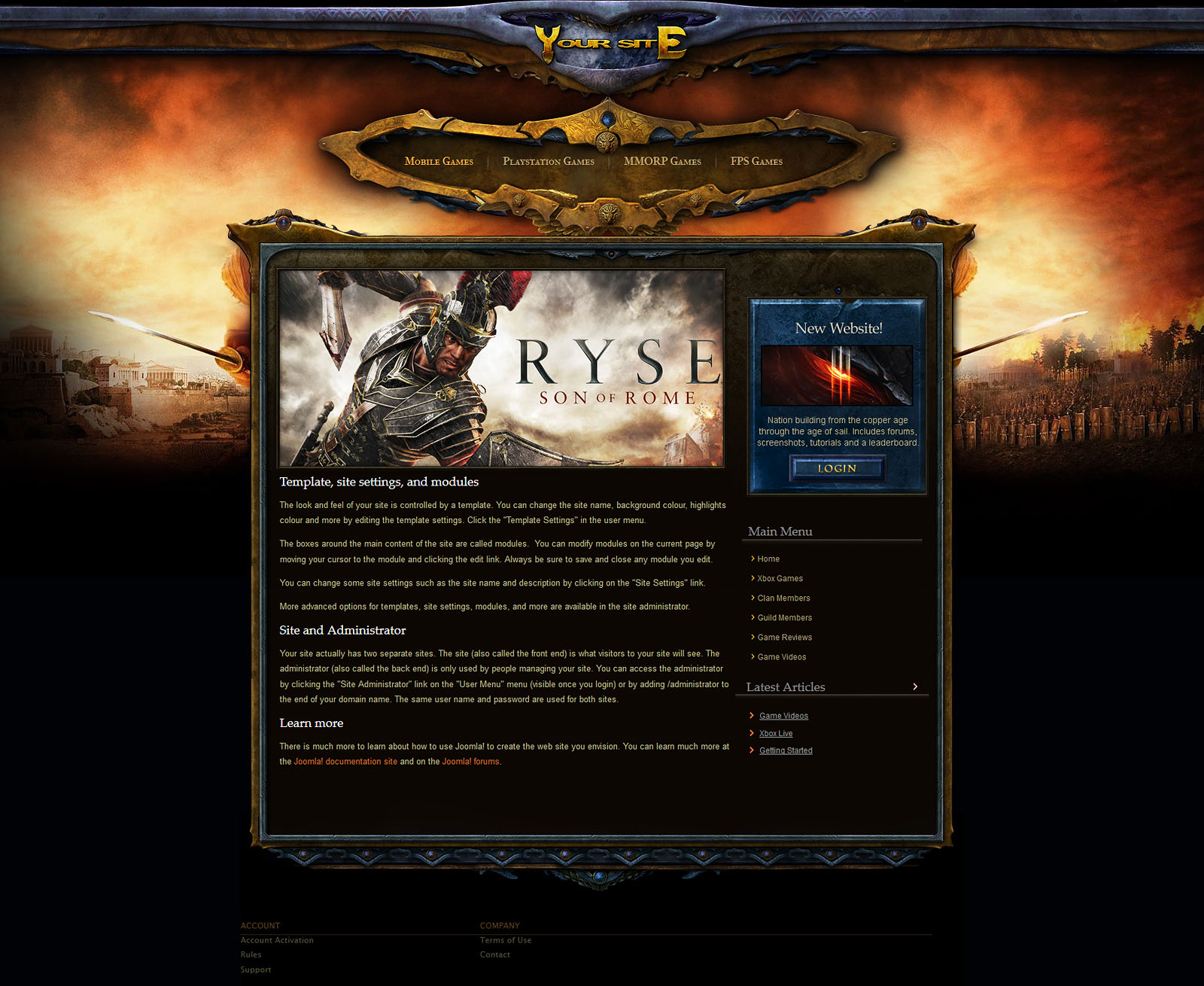Open the Guild Members link
Image resolution: width=1204 pixels, height=986 pixels.
[784, 618]
